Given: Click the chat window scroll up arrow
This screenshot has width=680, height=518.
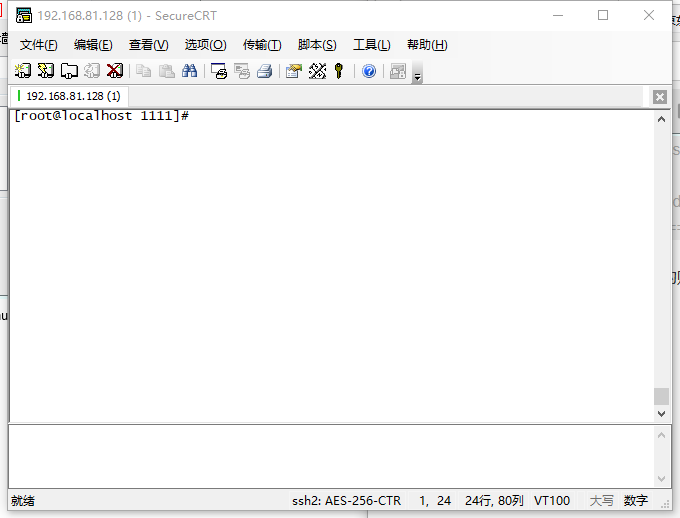Looking at the screenshot, I should (x=661, y=435).
